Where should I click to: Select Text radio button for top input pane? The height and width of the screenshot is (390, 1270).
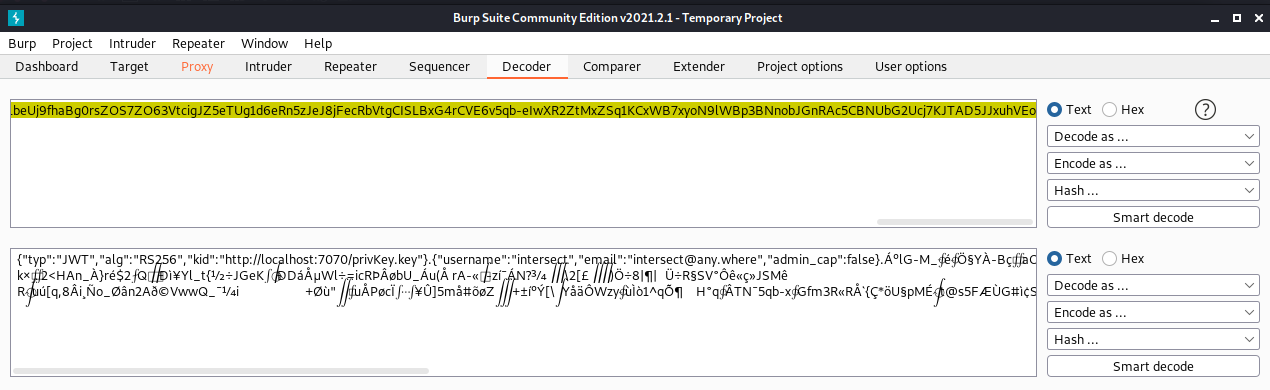[x=1069, y=110]
